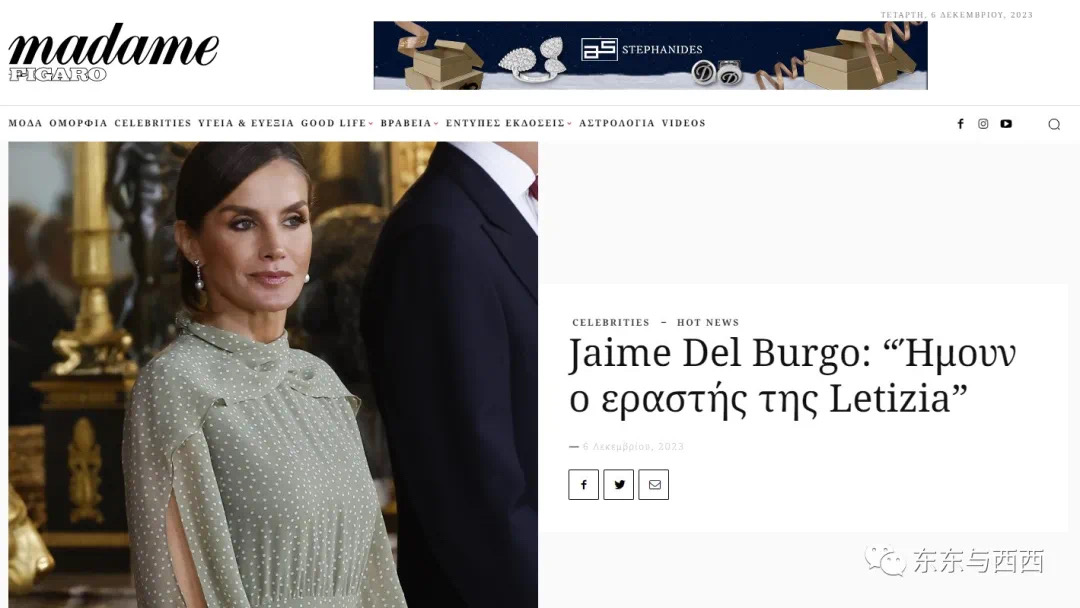This screenshot has height=608, width=1080.
Task: Share article via email envelope button
Action: (x=654, y=485)
